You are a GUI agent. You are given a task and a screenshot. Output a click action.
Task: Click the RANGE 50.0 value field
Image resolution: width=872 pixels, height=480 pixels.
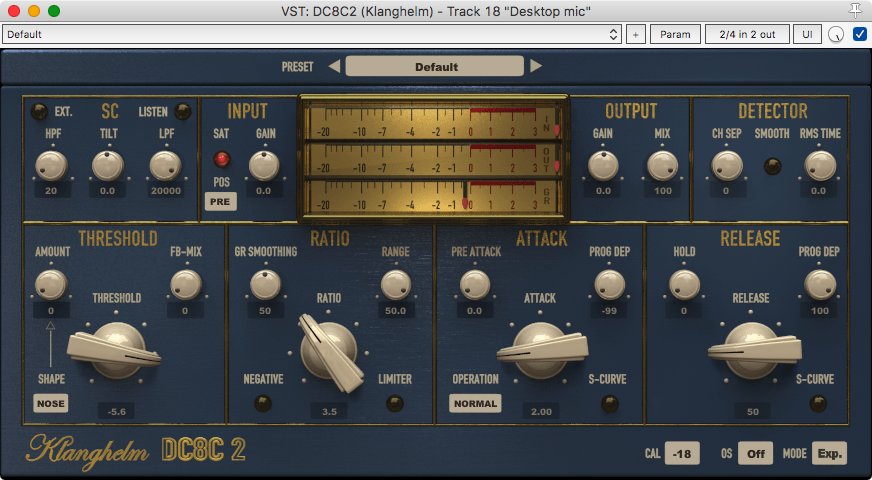[x=396, y=310]
